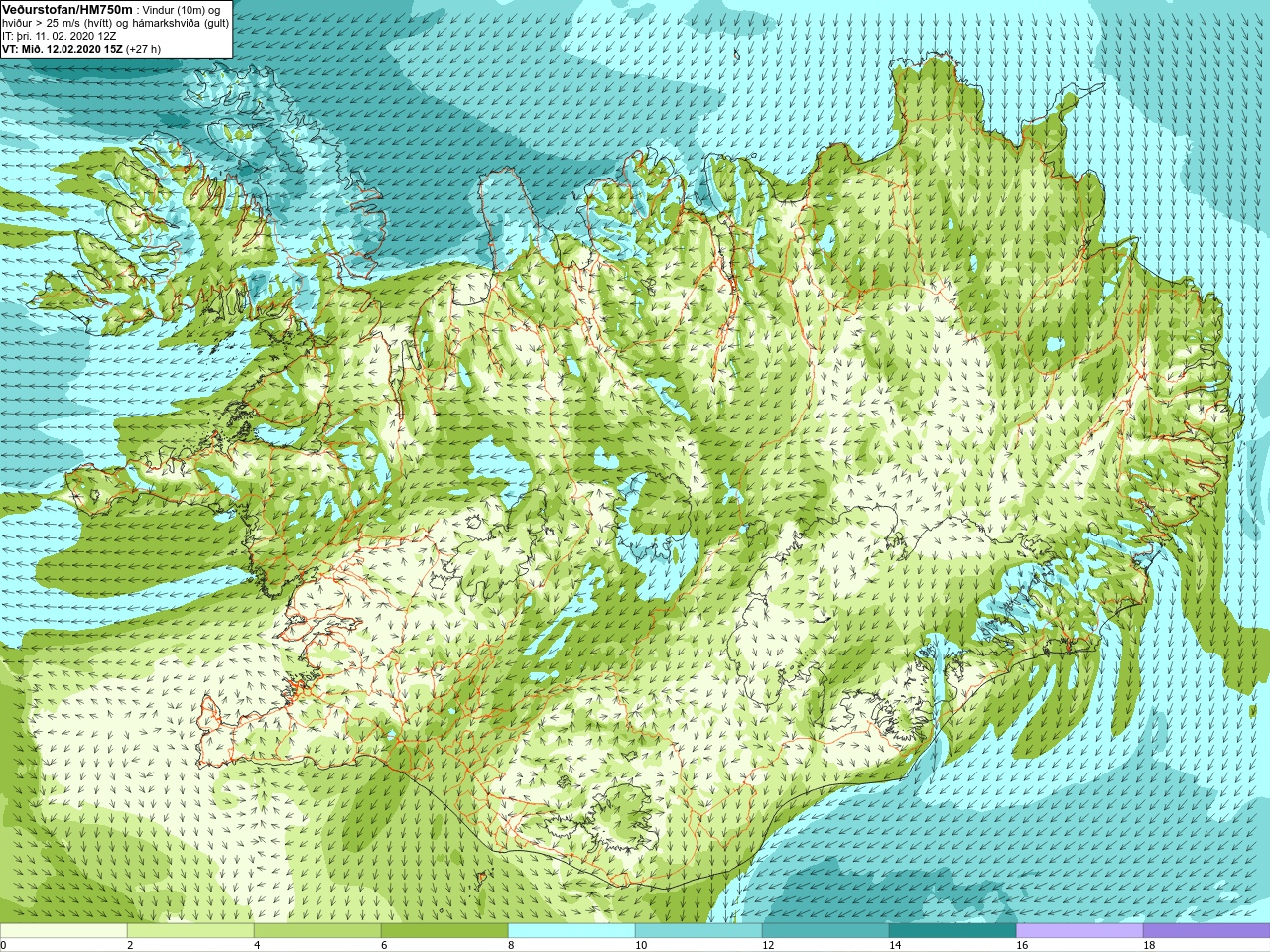Image resolution: width=1270 pixels, height=952 pixels.
Task: Select the medium green 4–6 legend swatch
Action: 317,931
